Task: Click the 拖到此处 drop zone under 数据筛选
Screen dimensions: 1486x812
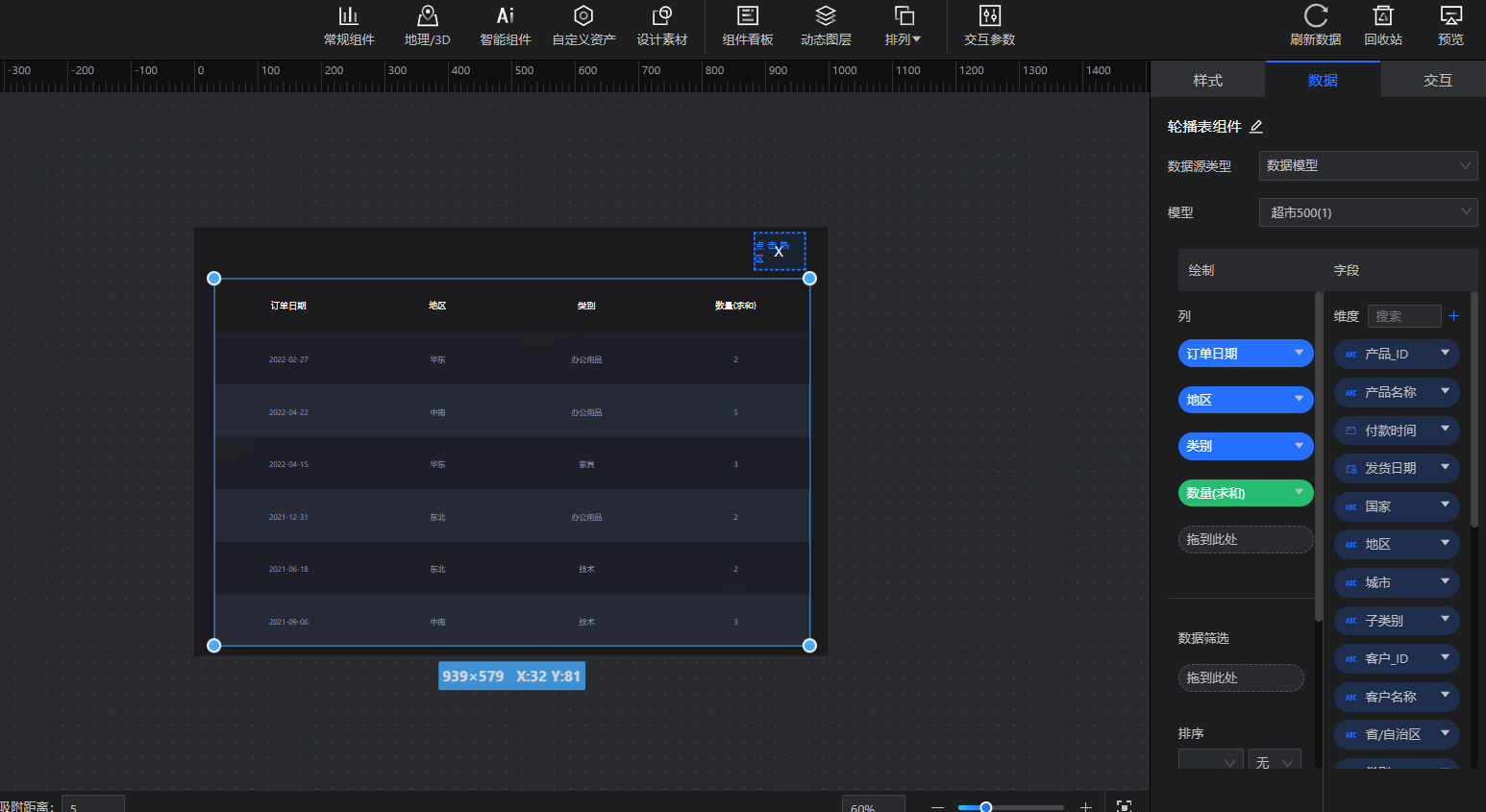Action: coord(1241,677)
